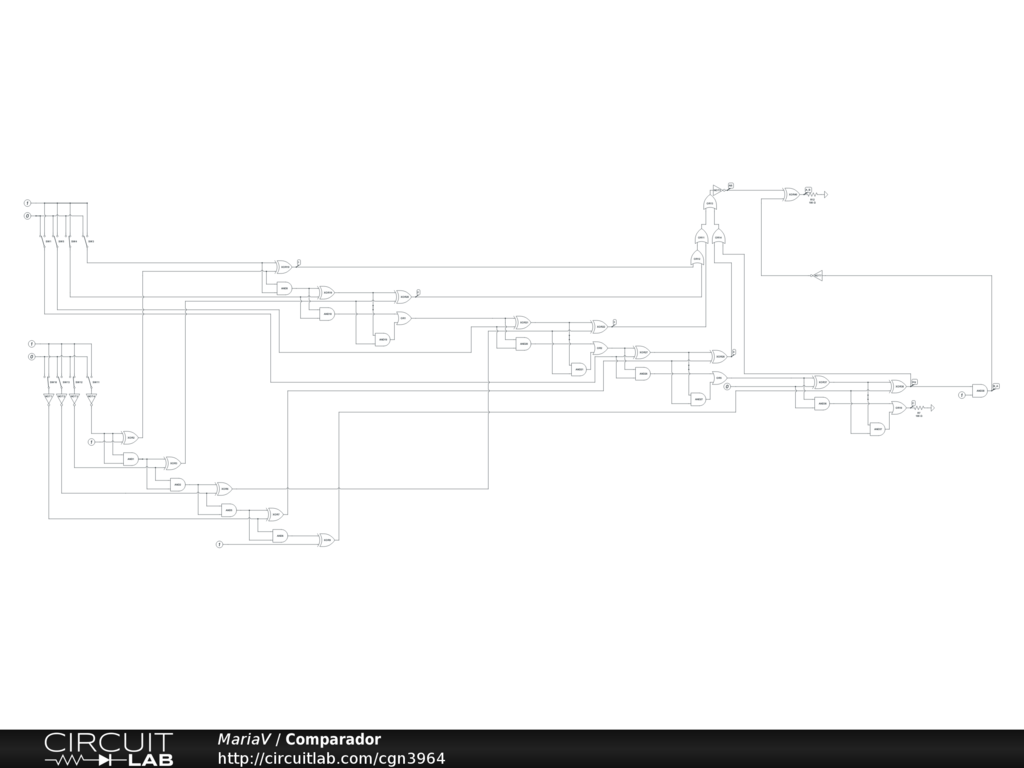Click the CircuitLab logo
The width and height of the screenshot is (1024, 768).
click(108, 749)
